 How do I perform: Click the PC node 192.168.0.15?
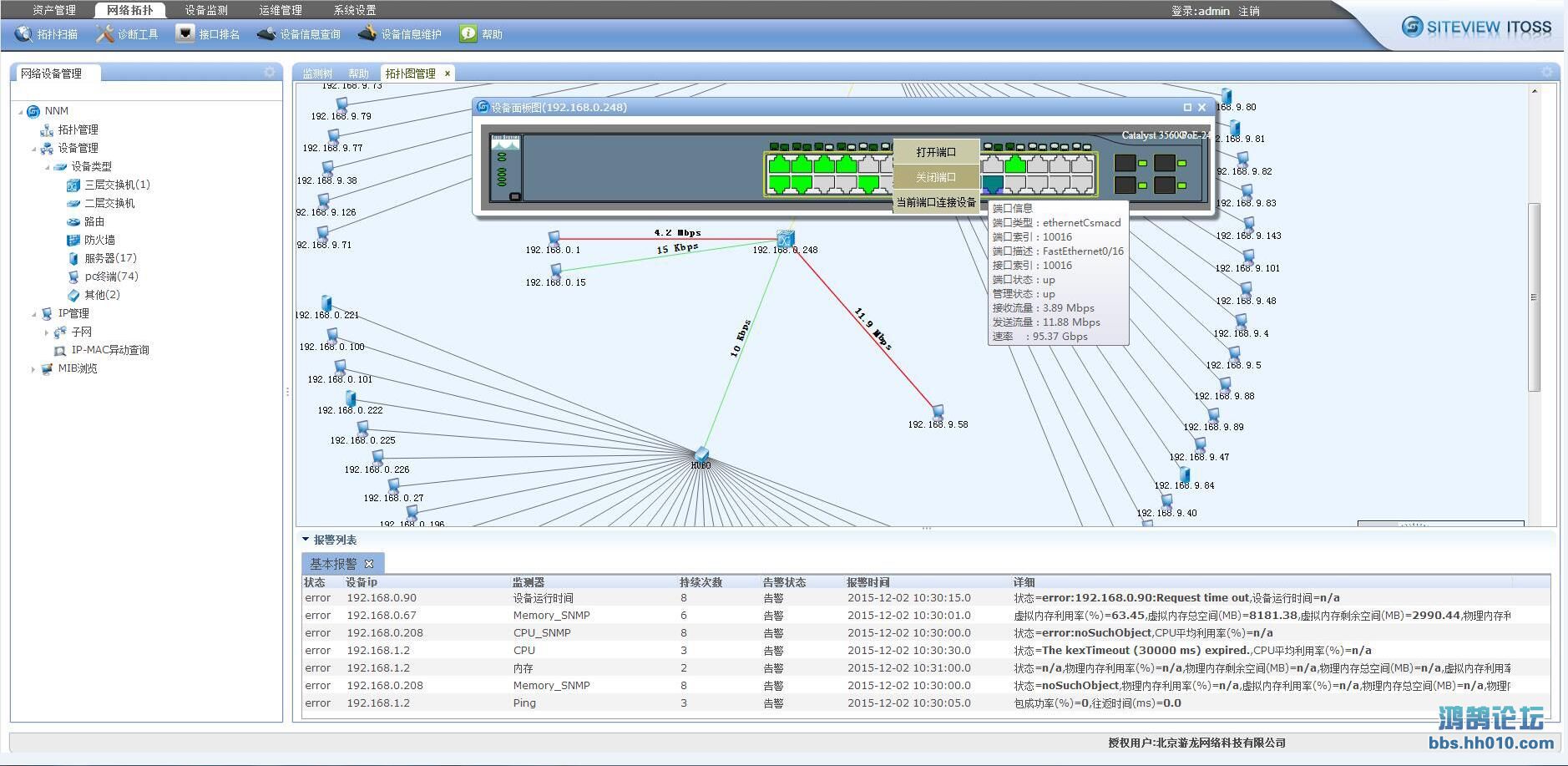[x=556, y=271]
